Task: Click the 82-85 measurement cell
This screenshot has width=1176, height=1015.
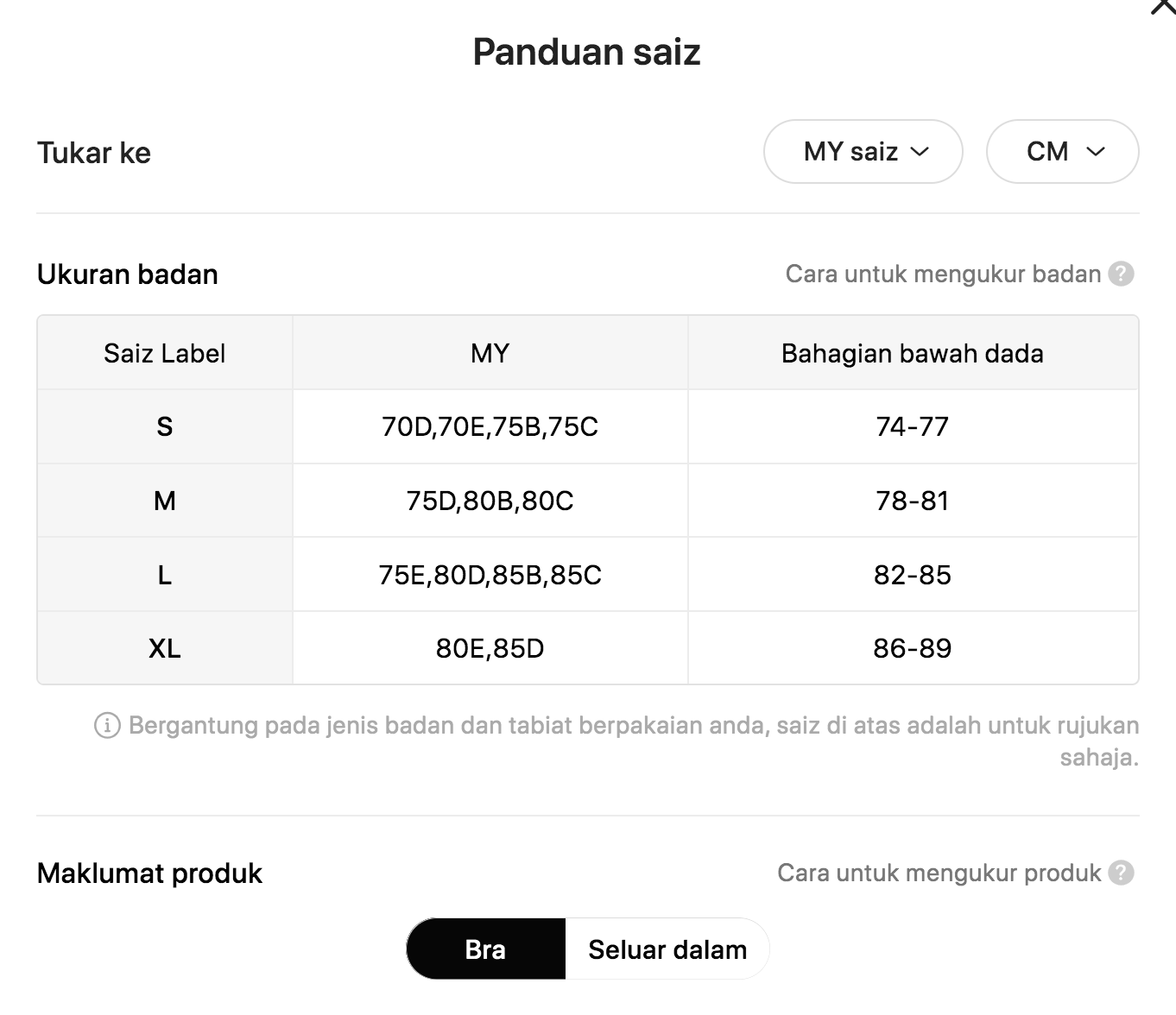Action: [913, 575]
